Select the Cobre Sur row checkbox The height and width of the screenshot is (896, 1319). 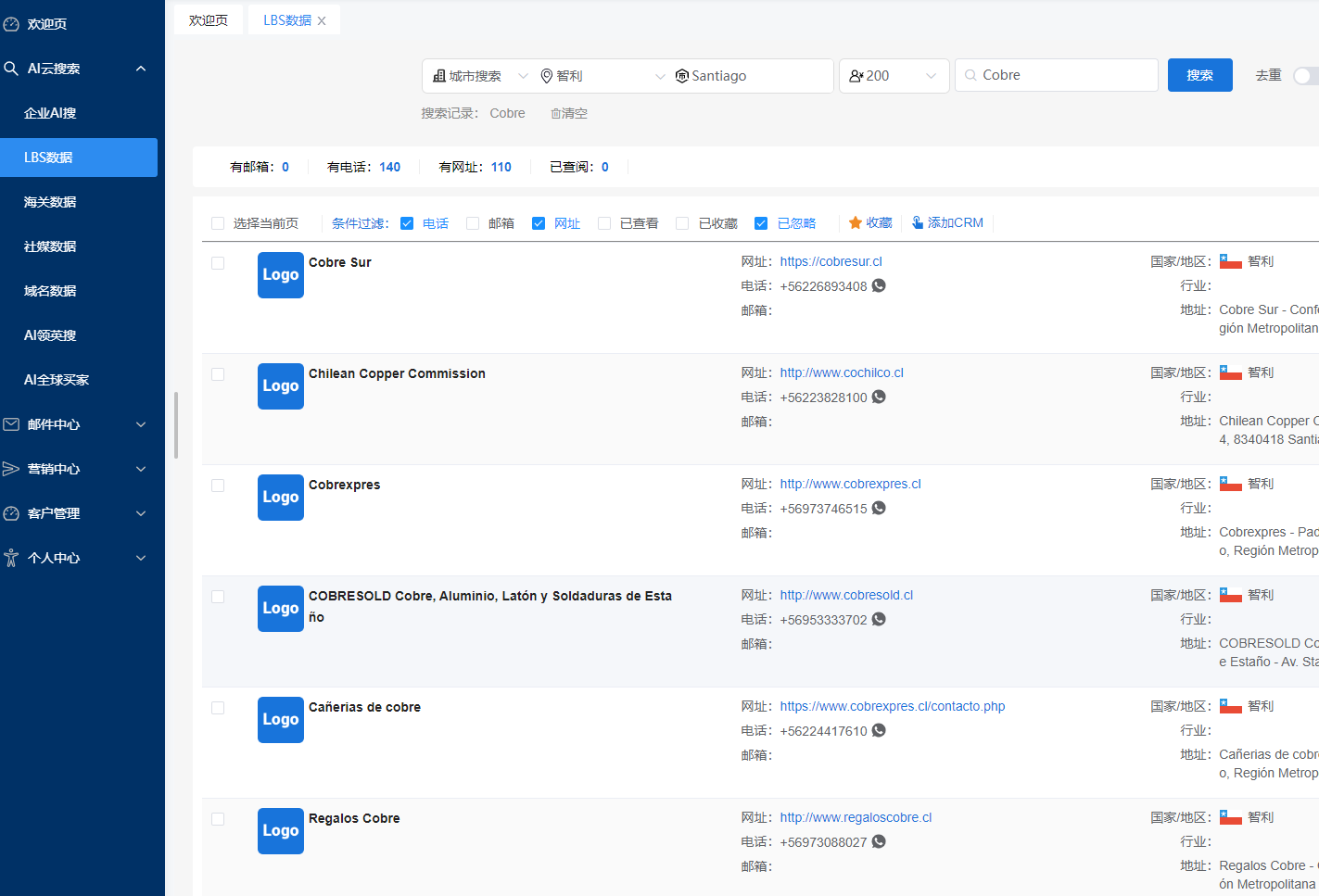[218, 263]
